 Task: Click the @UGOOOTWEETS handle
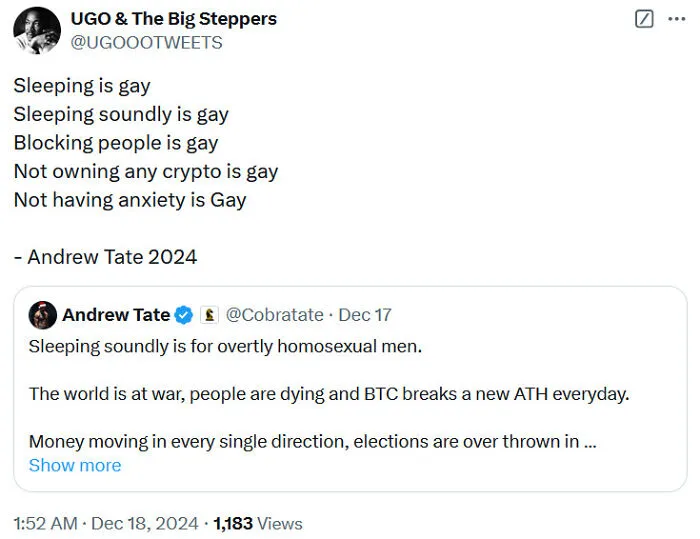pyautogui.click(x=146, y=42)
